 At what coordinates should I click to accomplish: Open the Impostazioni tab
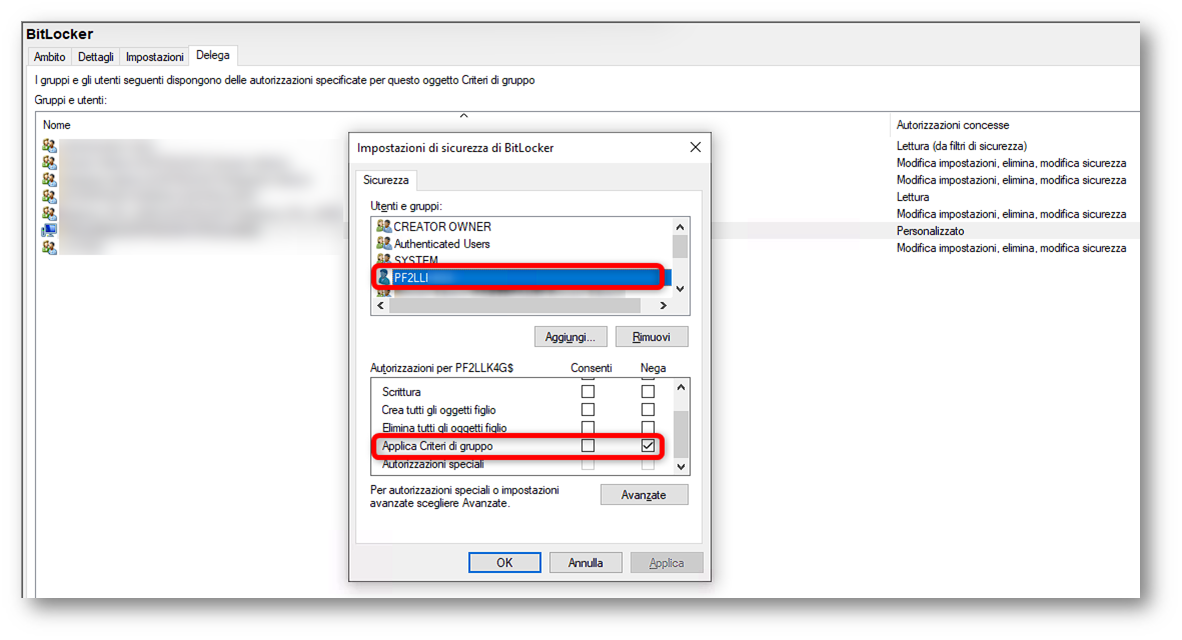coord(155,57)
